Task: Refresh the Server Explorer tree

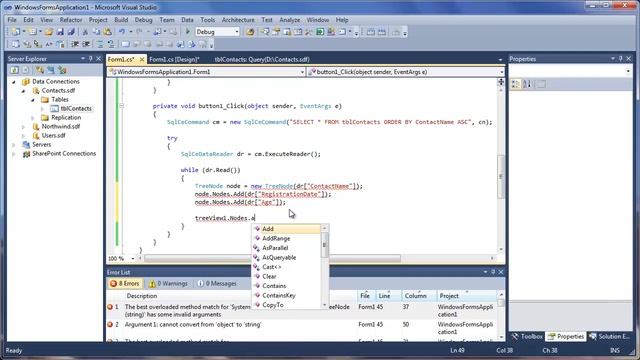Action: pyautogui.click(x=15, y=70)
